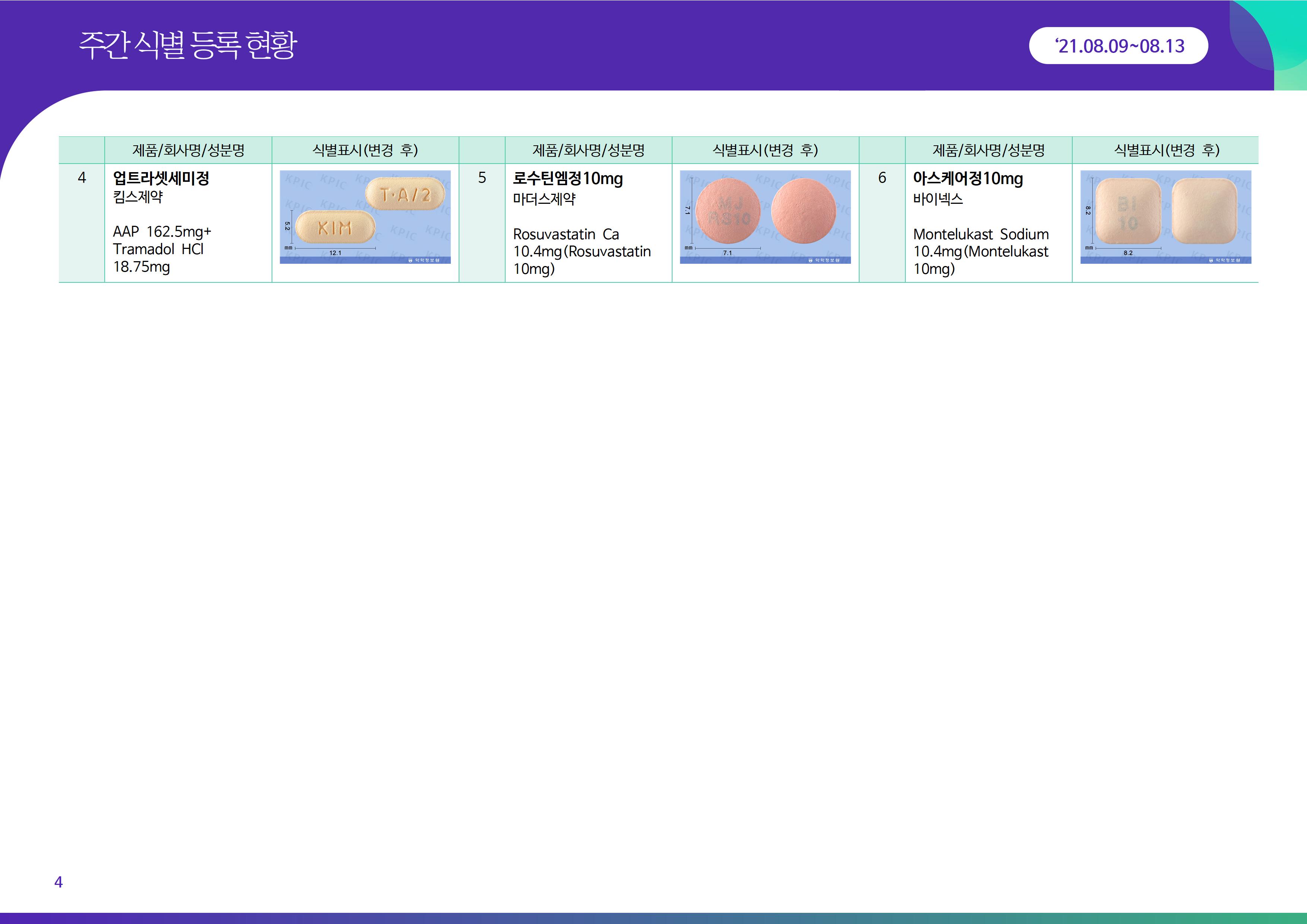The width and height of the screenshot is (1307, 924).
Task: Click the row number 5 cell
Action: (482, 178)
